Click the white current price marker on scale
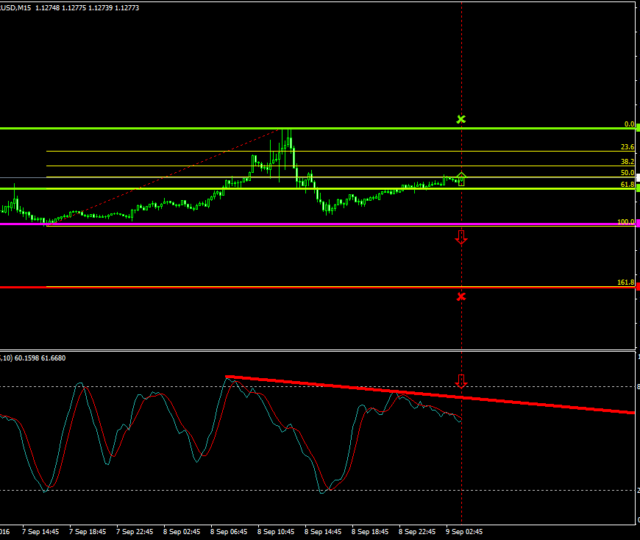This screenshot has width=640, height=540. 637,177
